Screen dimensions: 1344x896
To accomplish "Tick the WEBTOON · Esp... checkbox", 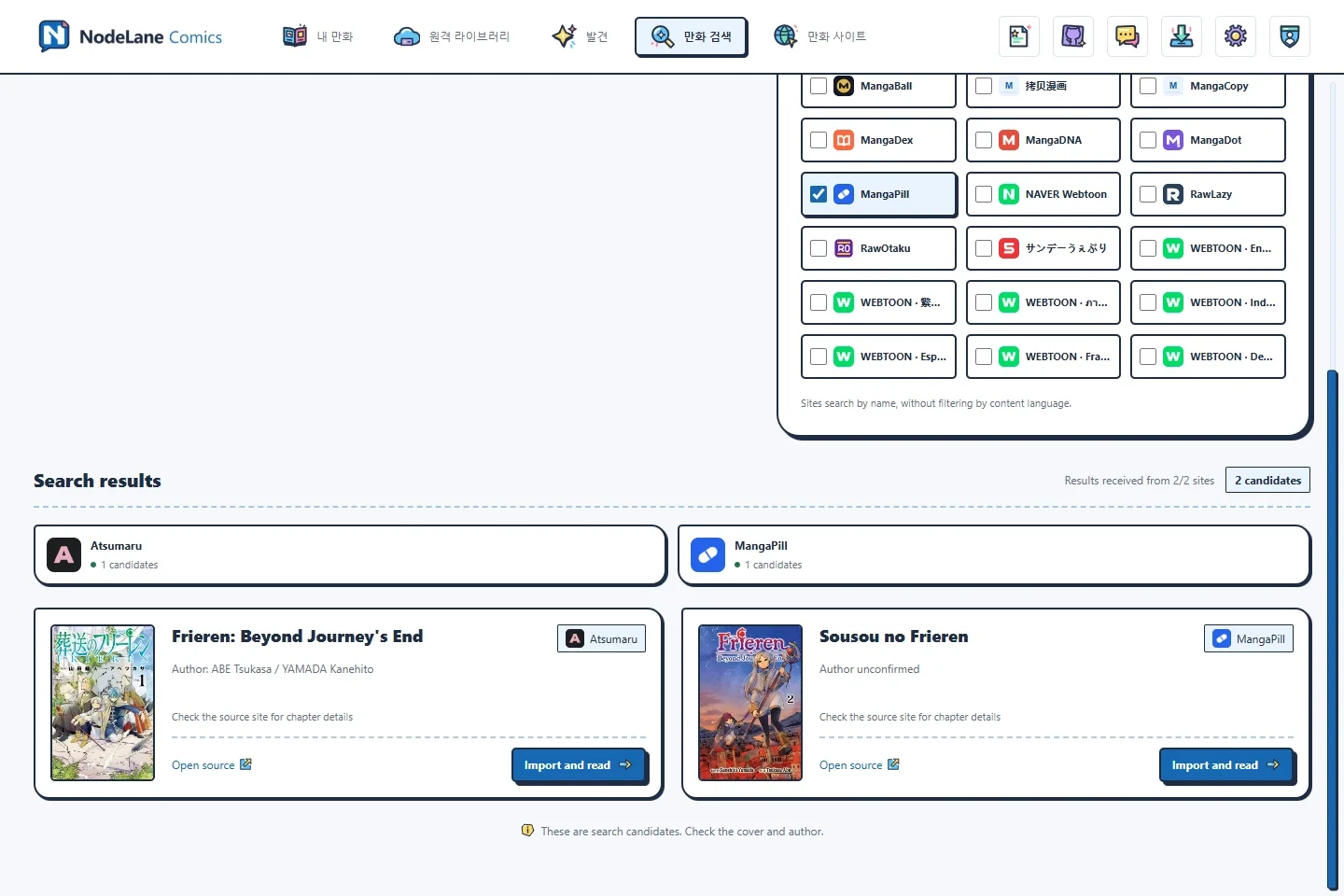I will (819, 357).
